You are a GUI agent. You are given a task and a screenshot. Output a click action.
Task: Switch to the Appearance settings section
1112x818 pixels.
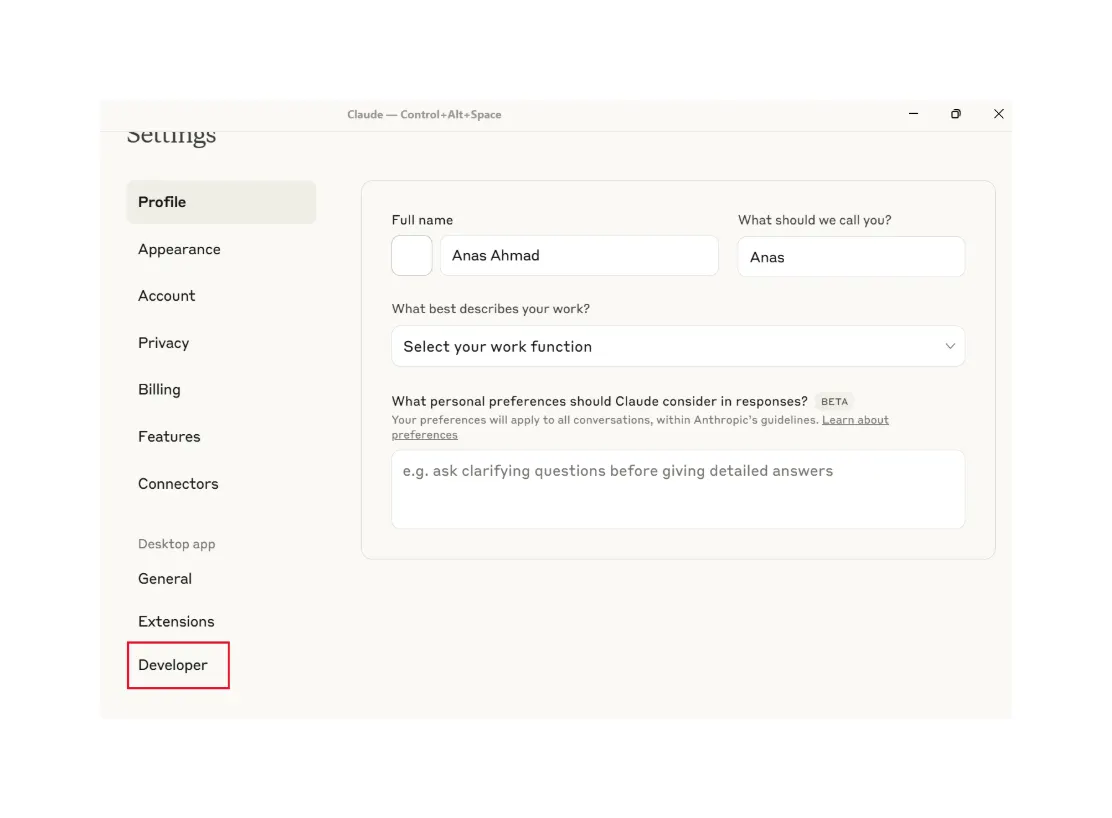[179, 249]
